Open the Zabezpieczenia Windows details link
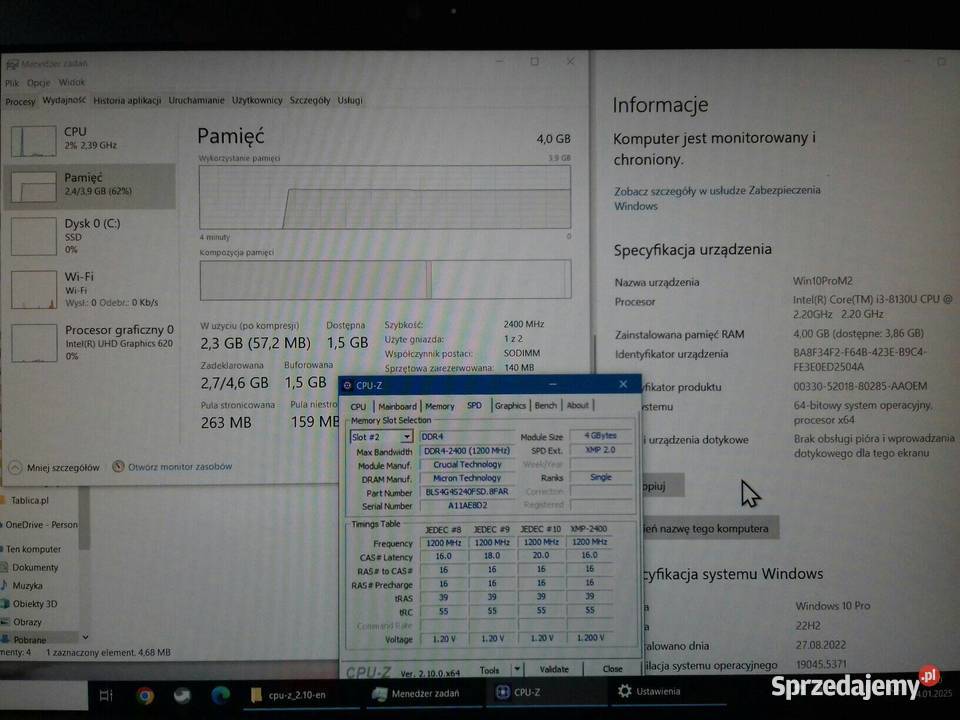This screenshot has width=960, height=720. 716,197
